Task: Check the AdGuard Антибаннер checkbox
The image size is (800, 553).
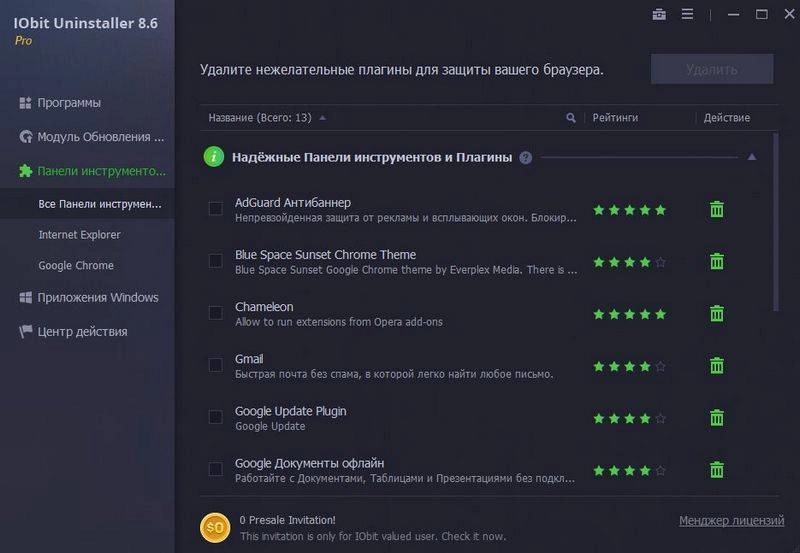Action: click(216, 209)
